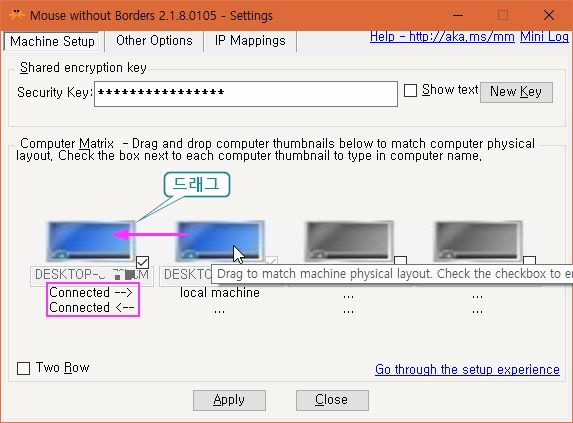
Task: Open the Mini Log link
Action: point(544,37)
